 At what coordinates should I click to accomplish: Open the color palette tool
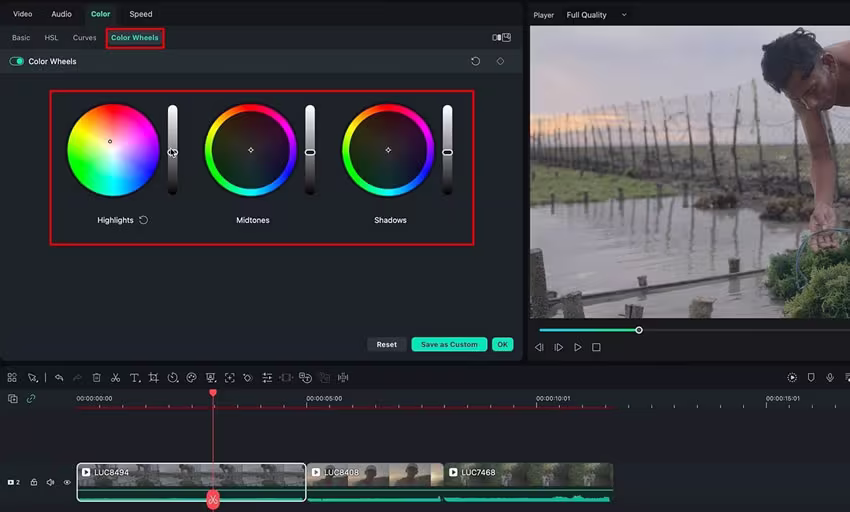tap(191, 377)
